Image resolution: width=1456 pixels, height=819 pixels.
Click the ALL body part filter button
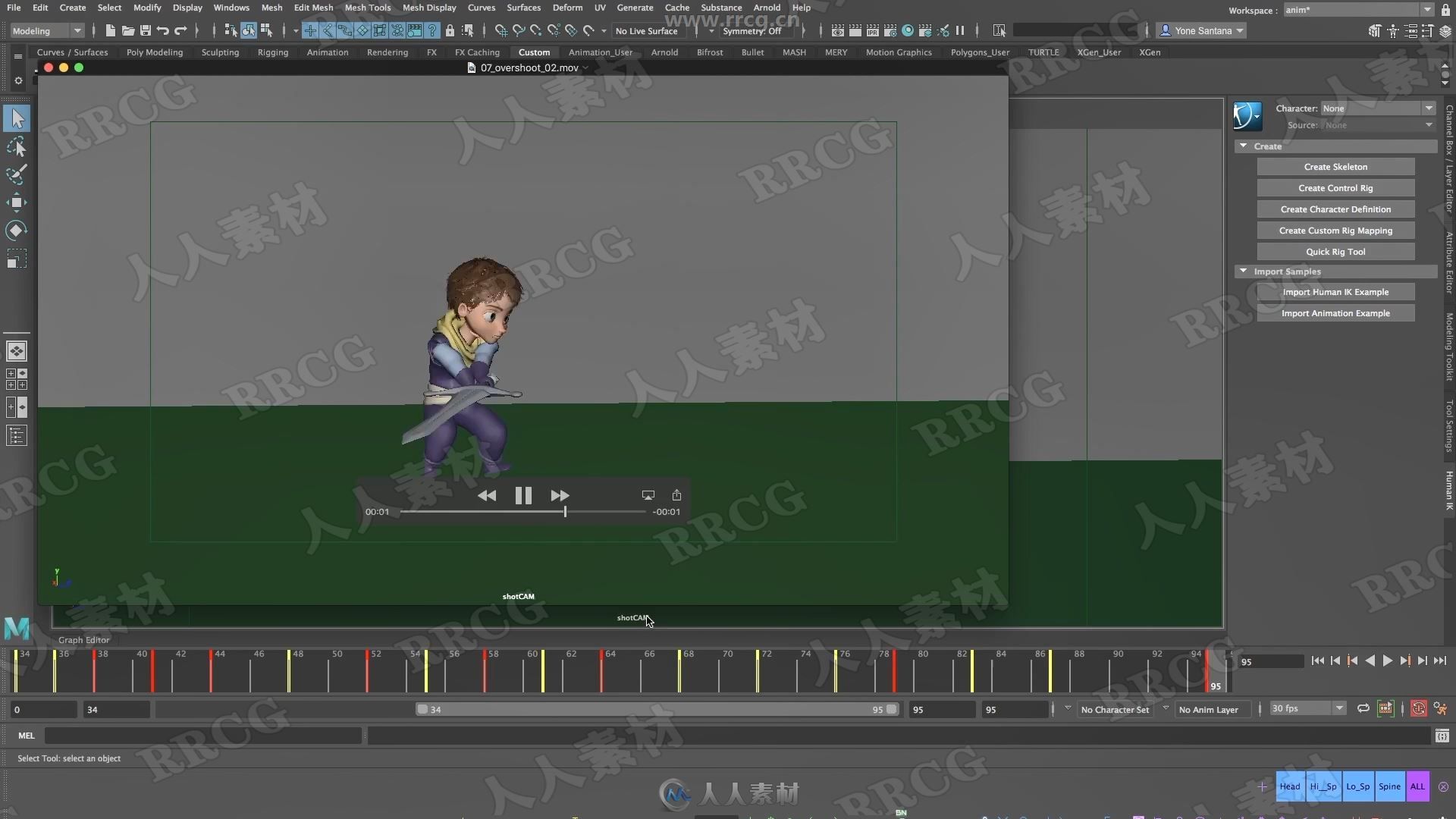(x=1418, y=786)
